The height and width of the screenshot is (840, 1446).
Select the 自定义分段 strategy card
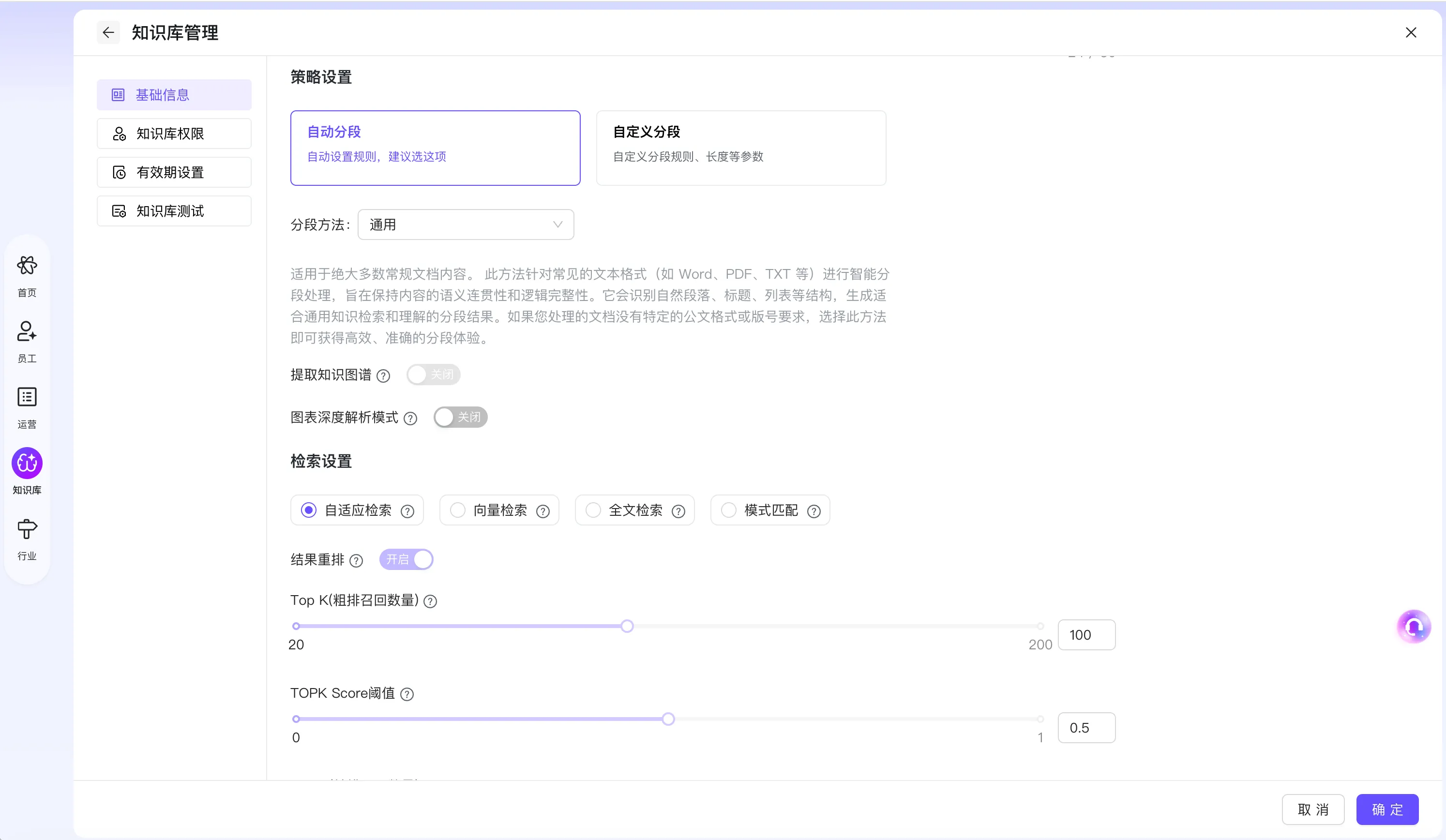coord(741,148)
